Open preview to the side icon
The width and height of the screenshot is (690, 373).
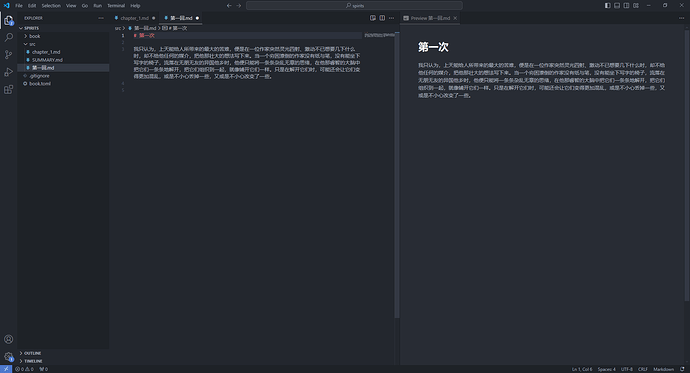(373, 18)
